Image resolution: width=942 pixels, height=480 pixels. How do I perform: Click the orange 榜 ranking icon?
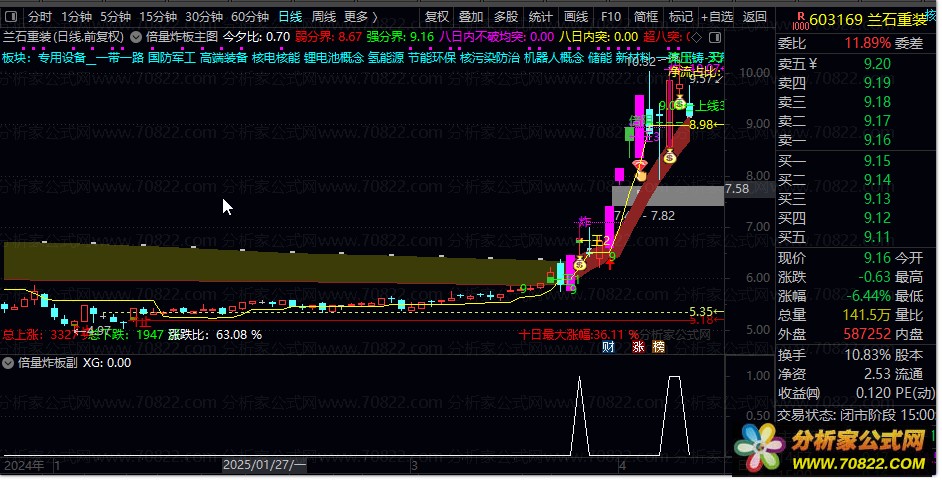click(x=659, y=347)
